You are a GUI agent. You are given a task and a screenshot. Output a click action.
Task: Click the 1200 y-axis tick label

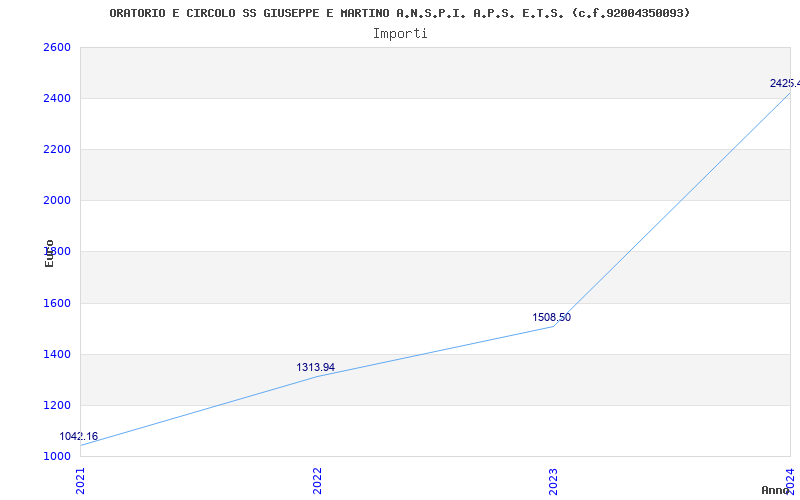click(57, 406)
